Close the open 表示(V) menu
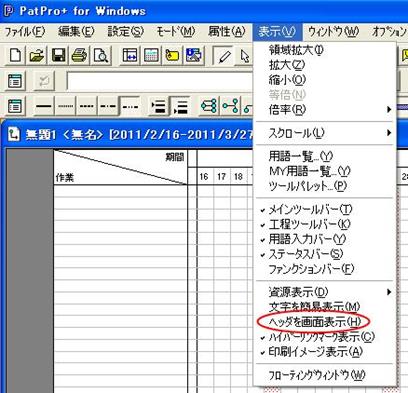Image resolution: width=408 pixels, height=393 pixels. click(277, 32)
